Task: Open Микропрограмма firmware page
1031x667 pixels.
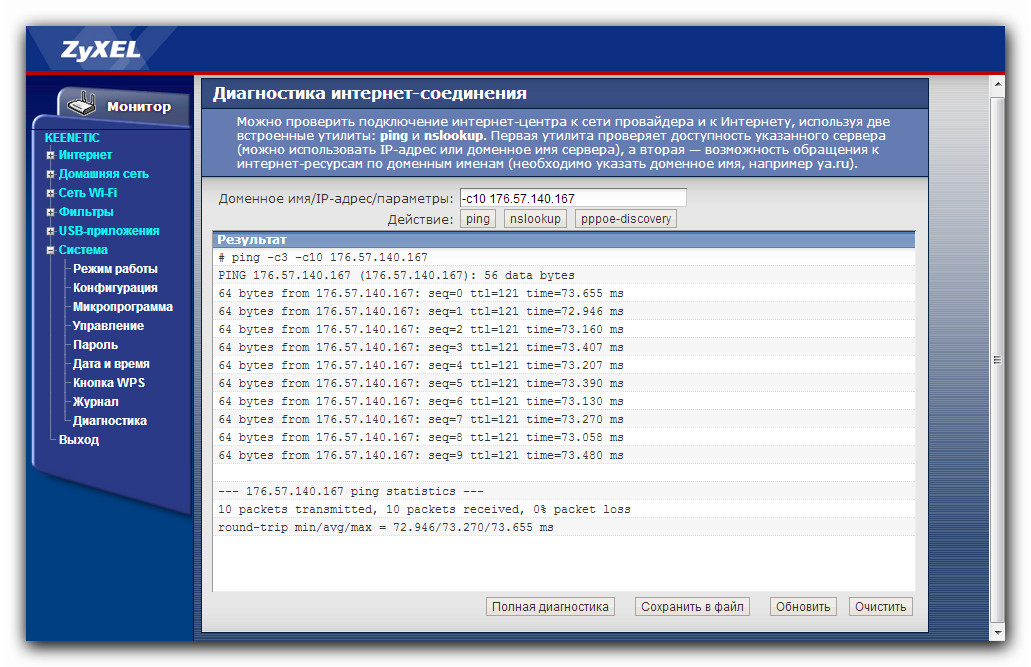Action: coord(122,307)
